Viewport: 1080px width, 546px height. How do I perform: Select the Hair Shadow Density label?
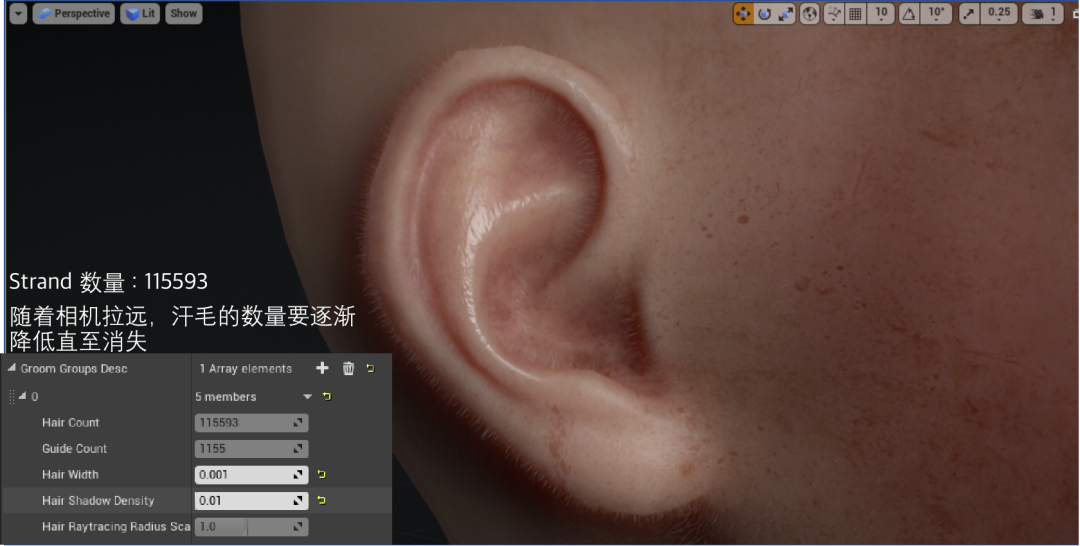tap(98, 501)
